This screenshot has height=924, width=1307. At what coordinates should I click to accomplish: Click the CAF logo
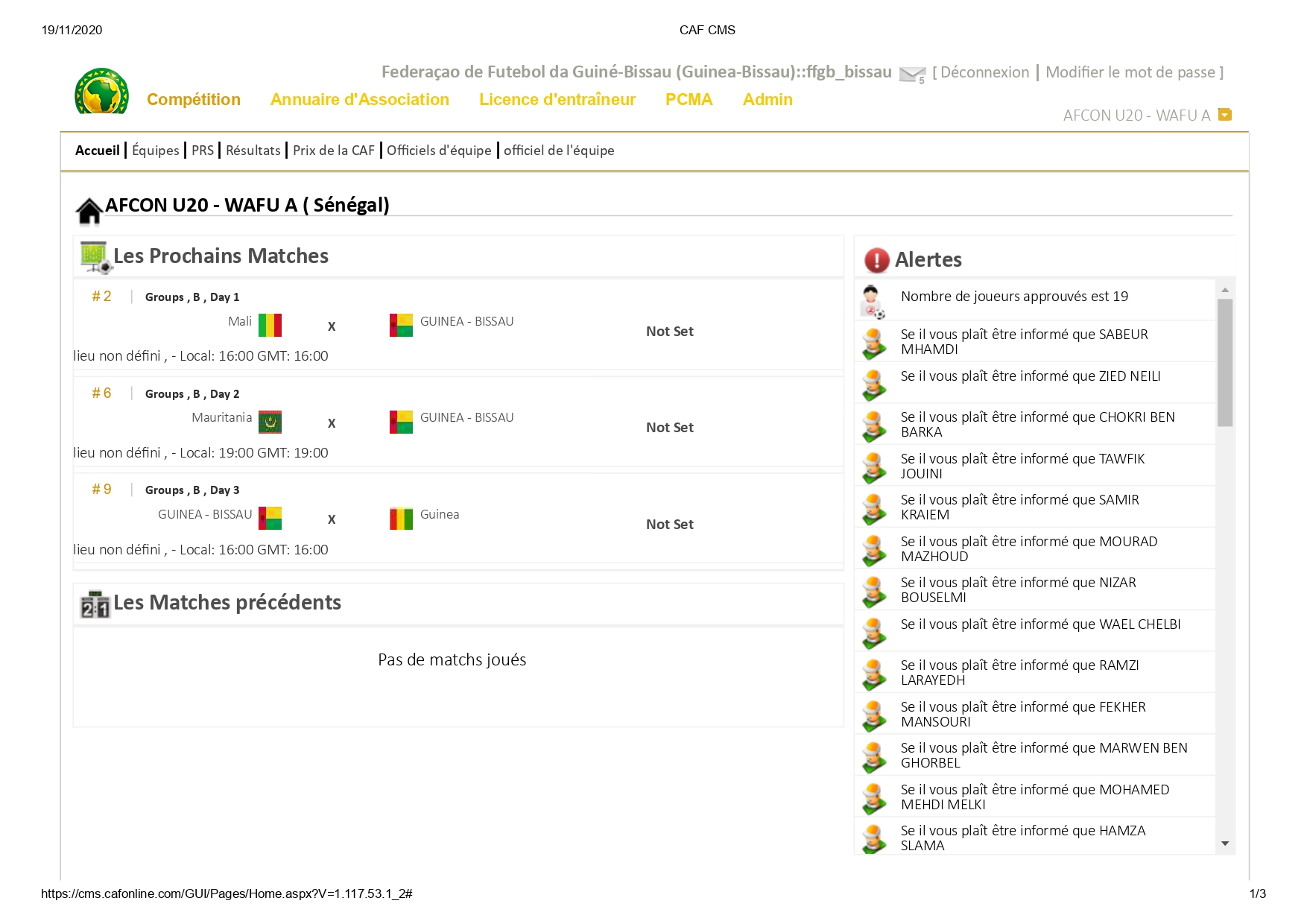pos(101,91)
